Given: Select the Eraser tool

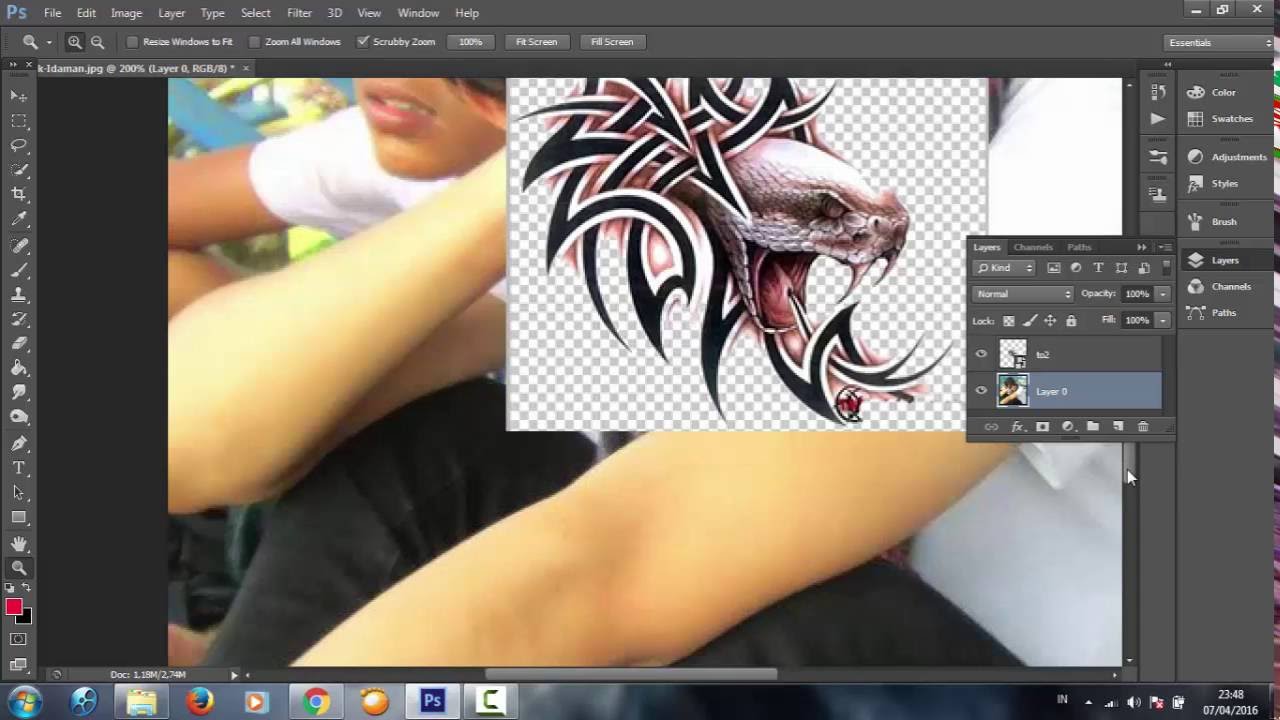Looking at the screenshot, I should pos(19,344).
